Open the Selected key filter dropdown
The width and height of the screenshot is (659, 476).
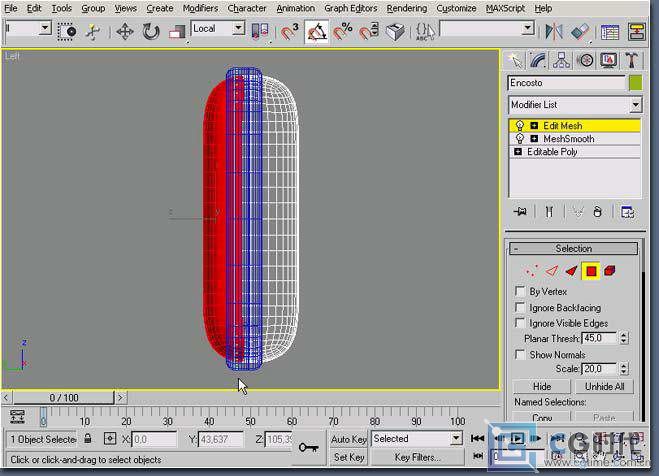tap(456, 439)
